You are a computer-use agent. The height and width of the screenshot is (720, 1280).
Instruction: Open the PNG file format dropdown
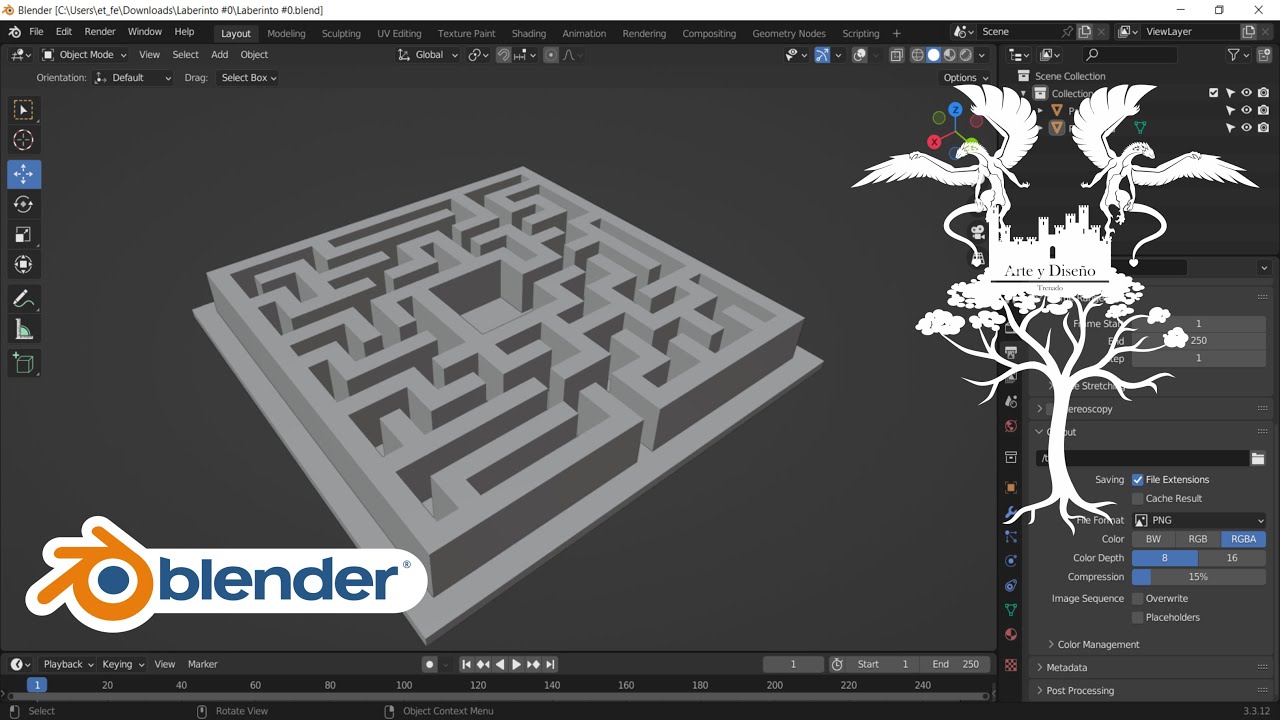pos(1199,520)
